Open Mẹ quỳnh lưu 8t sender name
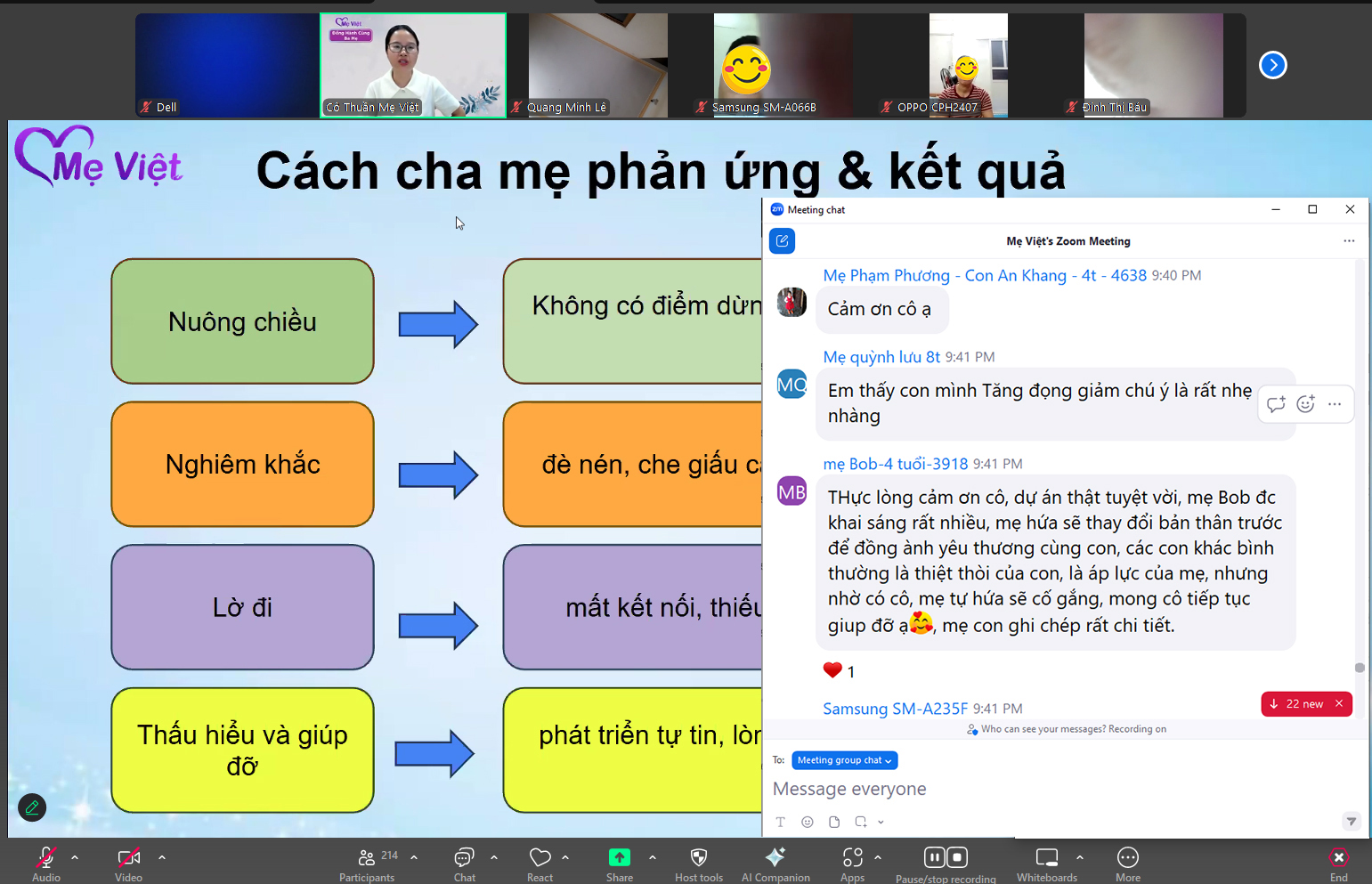Image resolution: width=1372 pixels, height=884 pixels. (881, 357)
